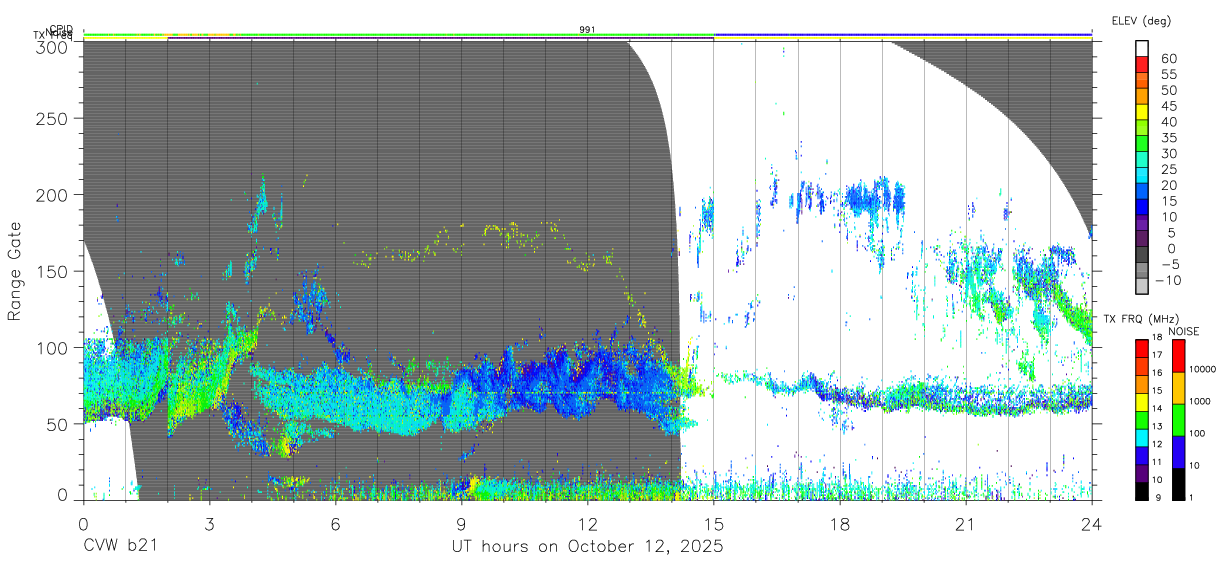Click the y-axis tick label '250'
This screenshot has width=1228, height=567.
click(x=52, y=118)
